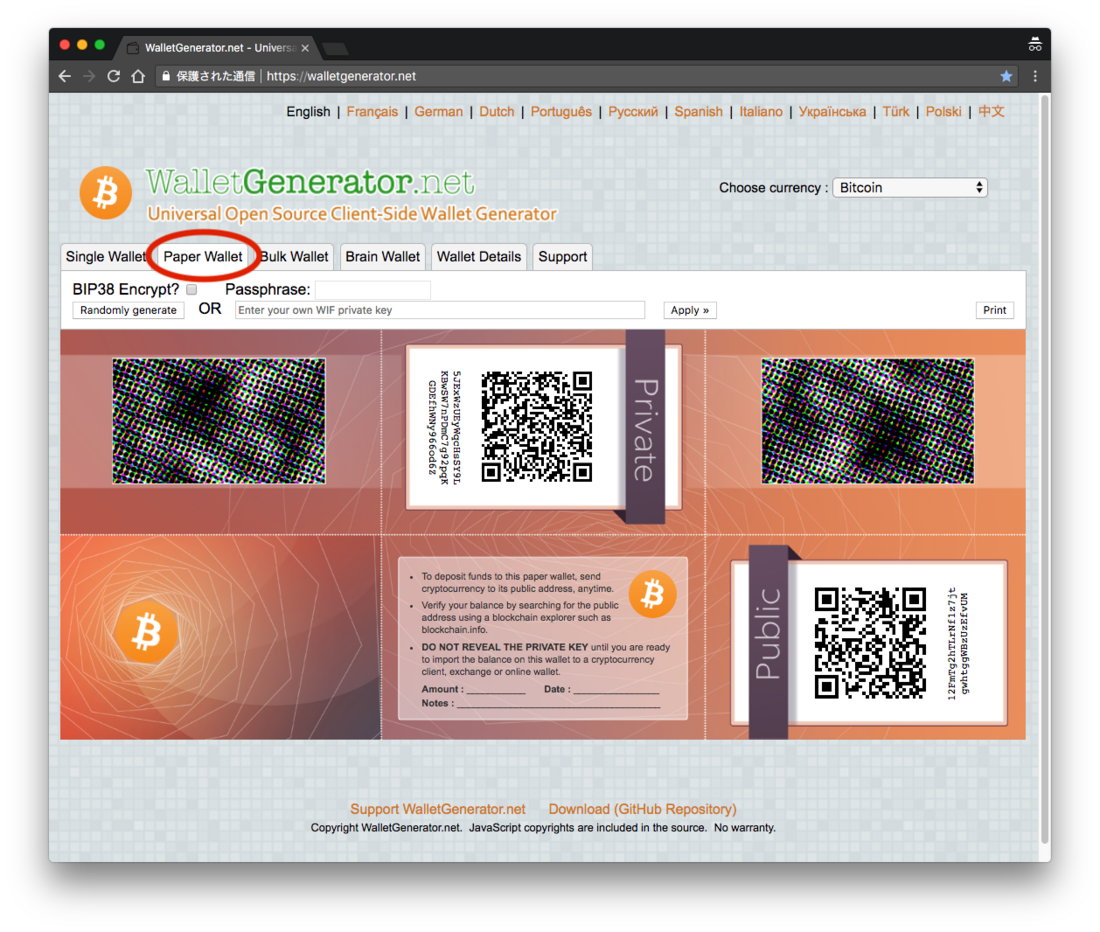Switch language to German
This screenshot has height=932, width=1100.
[438, 112]
